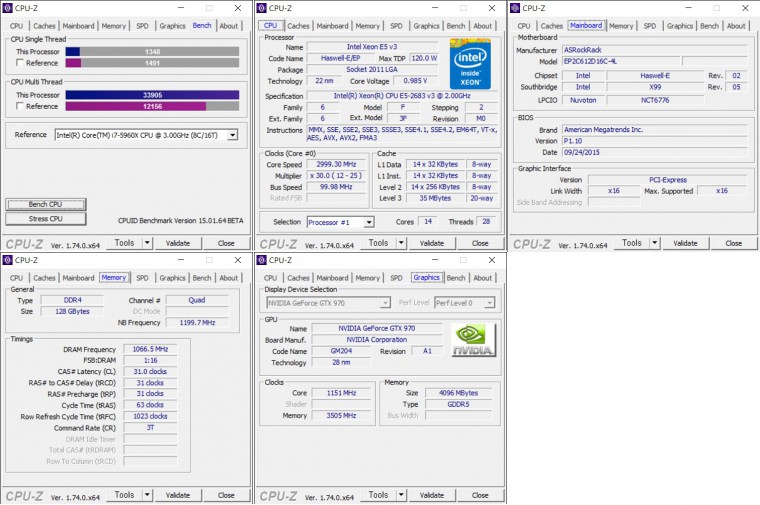Open Display Device Selection dropdown GeForce GTX 970

385,303
